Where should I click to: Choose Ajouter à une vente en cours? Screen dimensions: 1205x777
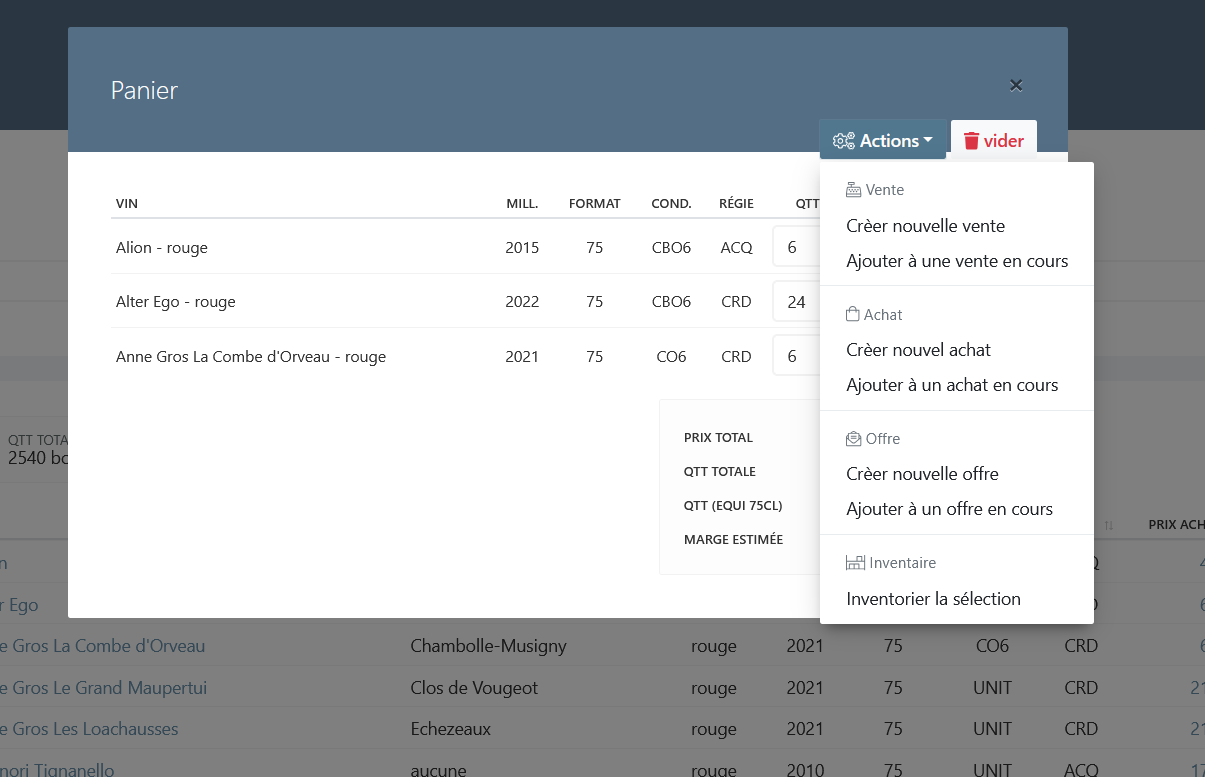pyautogui.click(x=957, y=261)
